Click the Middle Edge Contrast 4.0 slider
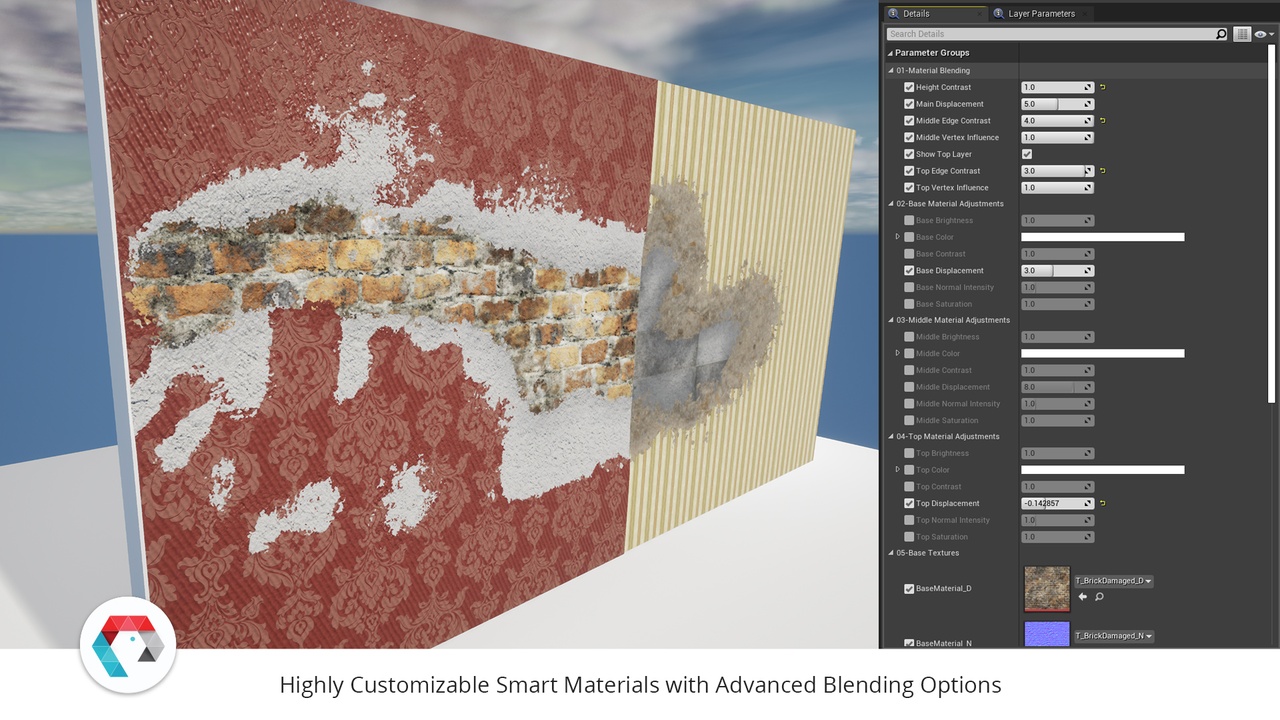Viewport: 1280px width, 720px height. tap(1057, 121)
